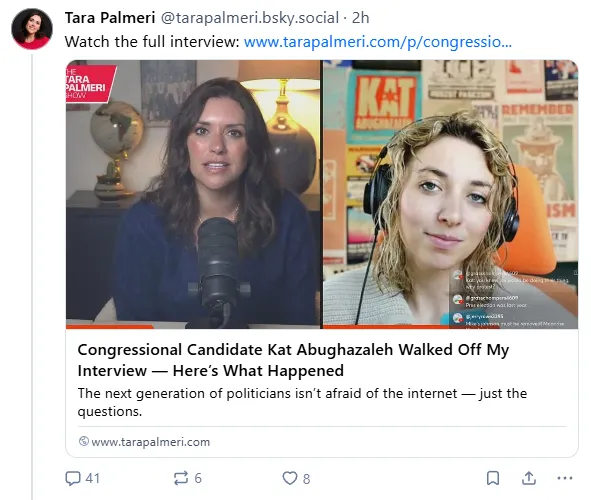Click the 8 likes count
The width and height of the screenshot is (591, 500).
pos(306,479)
